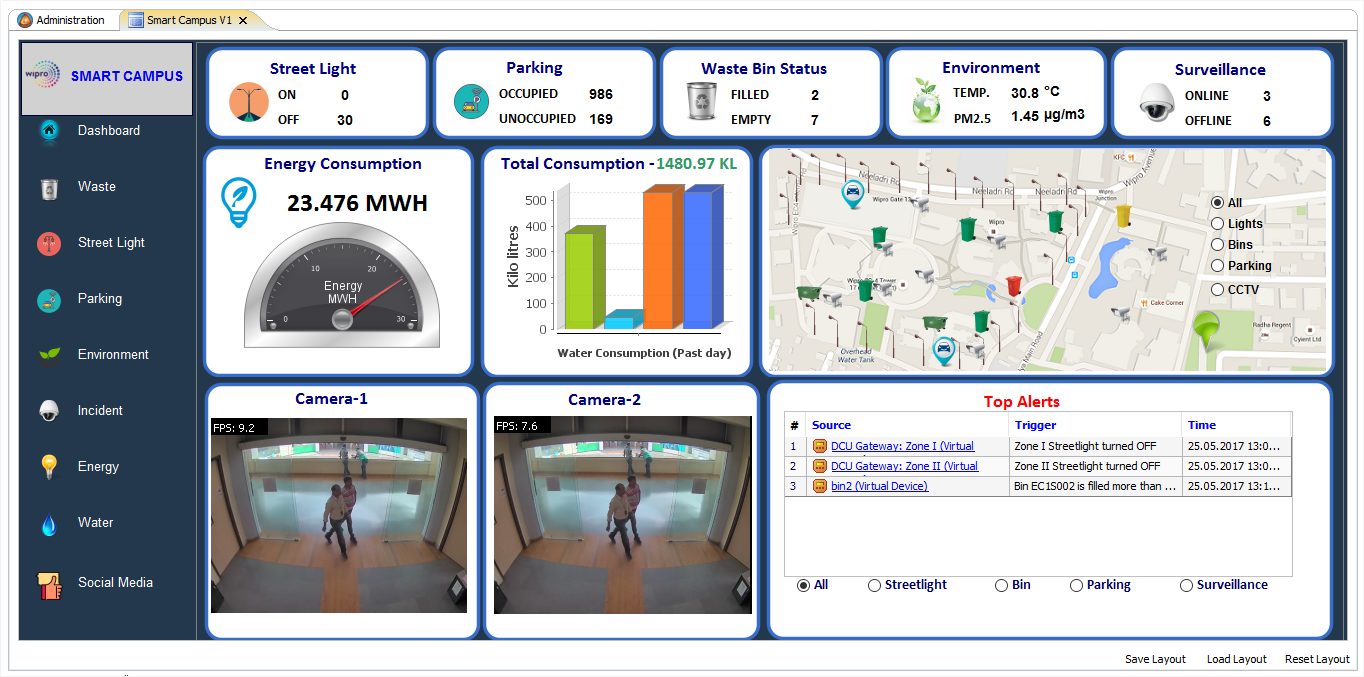This screenshot has height=677, width=1364.
Task: Click the Waste trash bin sidebar icon
Action: [49, 187]
